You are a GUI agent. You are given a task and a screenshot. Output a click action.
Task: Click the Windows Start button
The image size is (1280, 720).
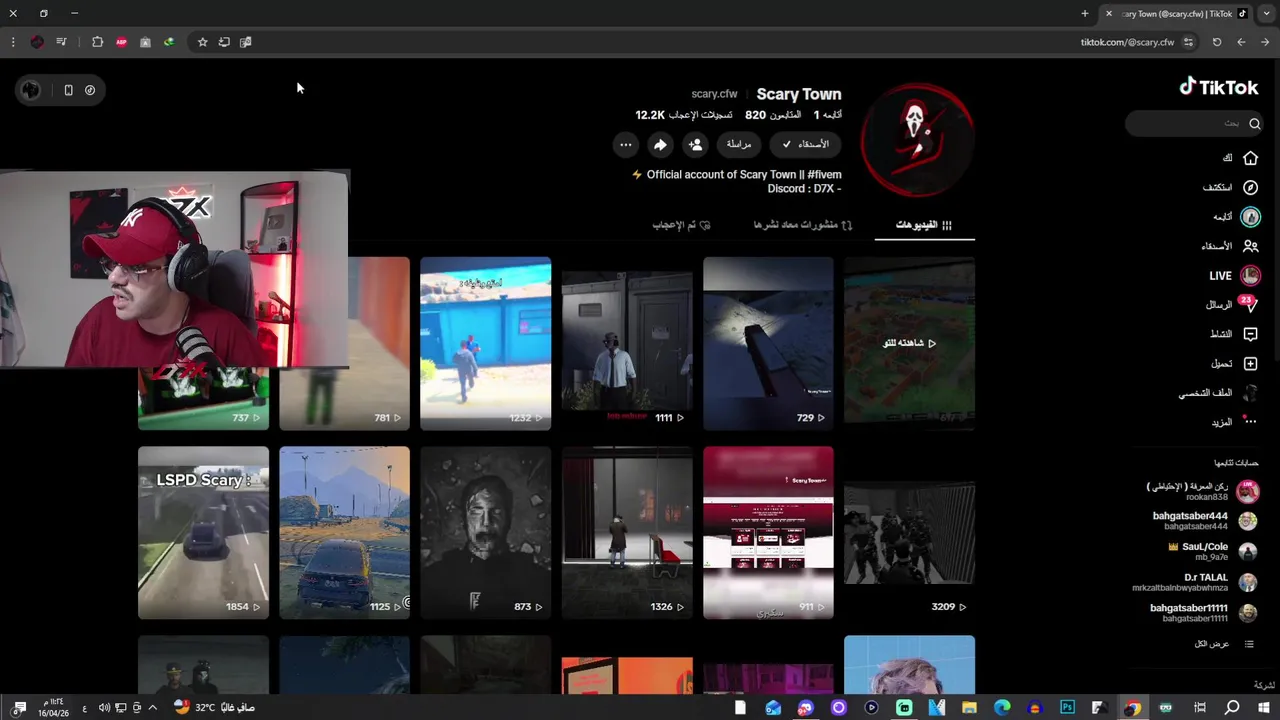click(1264, 708)
